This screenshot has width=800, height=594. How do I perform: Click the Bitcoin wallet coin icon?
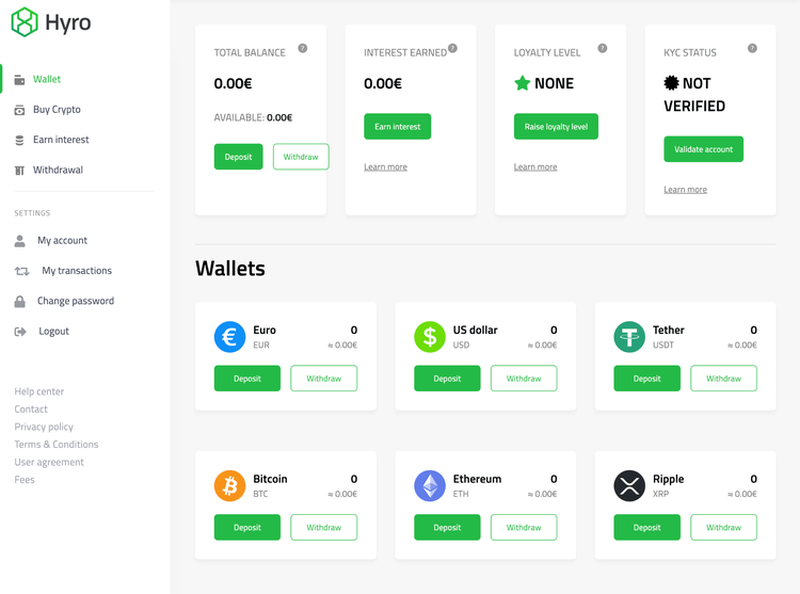(230, 486)
